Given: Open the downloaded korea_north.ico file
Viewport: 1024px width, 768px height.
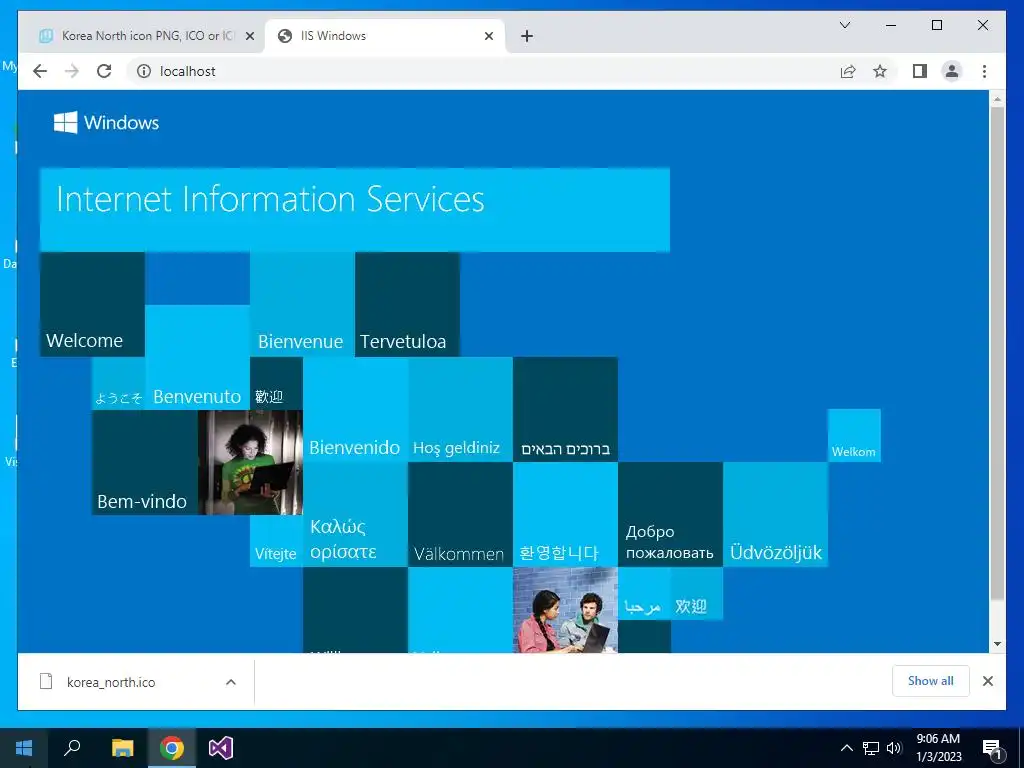Looking at the screenshot, I should tap(111, 682).
